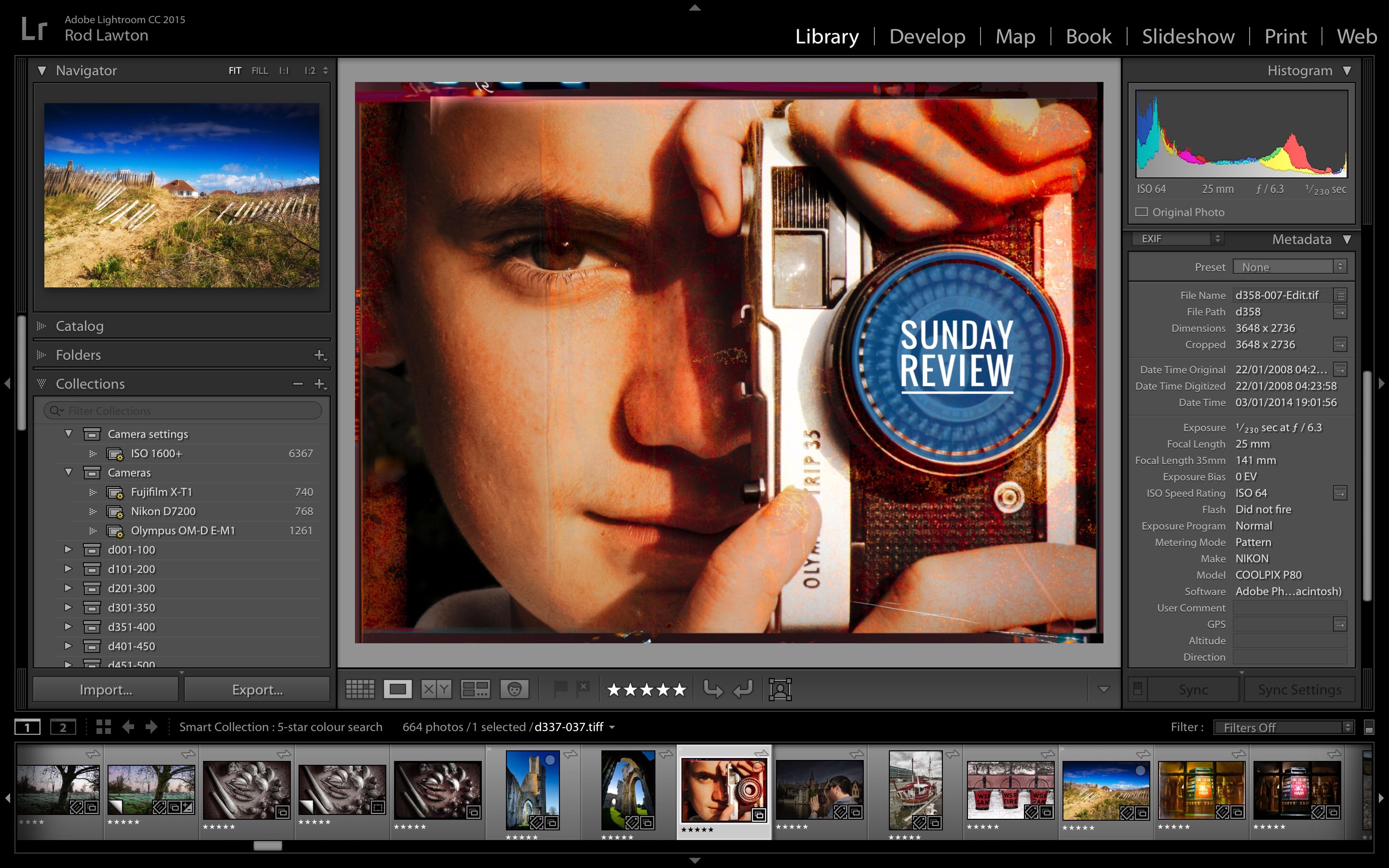
Task: Open the Slideshow module
Action: click(x=1187, y=36)
